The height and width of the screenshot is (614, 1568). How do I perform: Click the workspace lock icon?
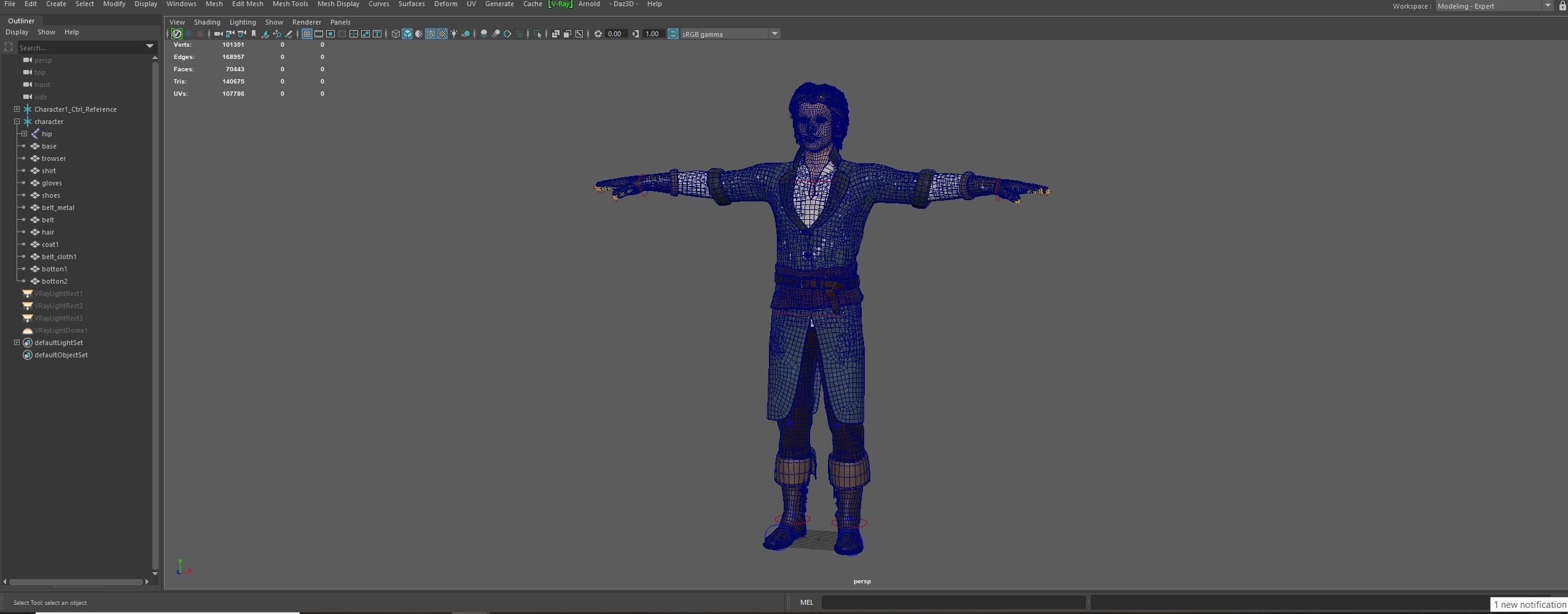pos(1562,6)
